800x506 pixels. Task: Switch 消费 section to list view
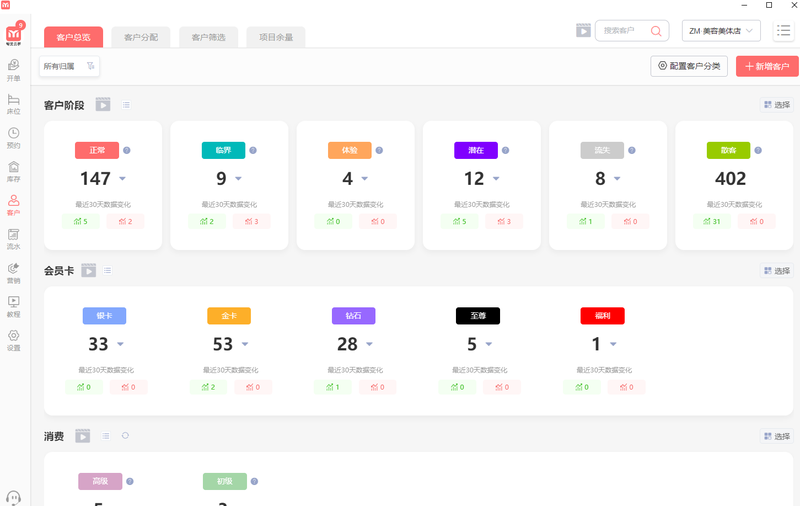click(x=106, y=436)
